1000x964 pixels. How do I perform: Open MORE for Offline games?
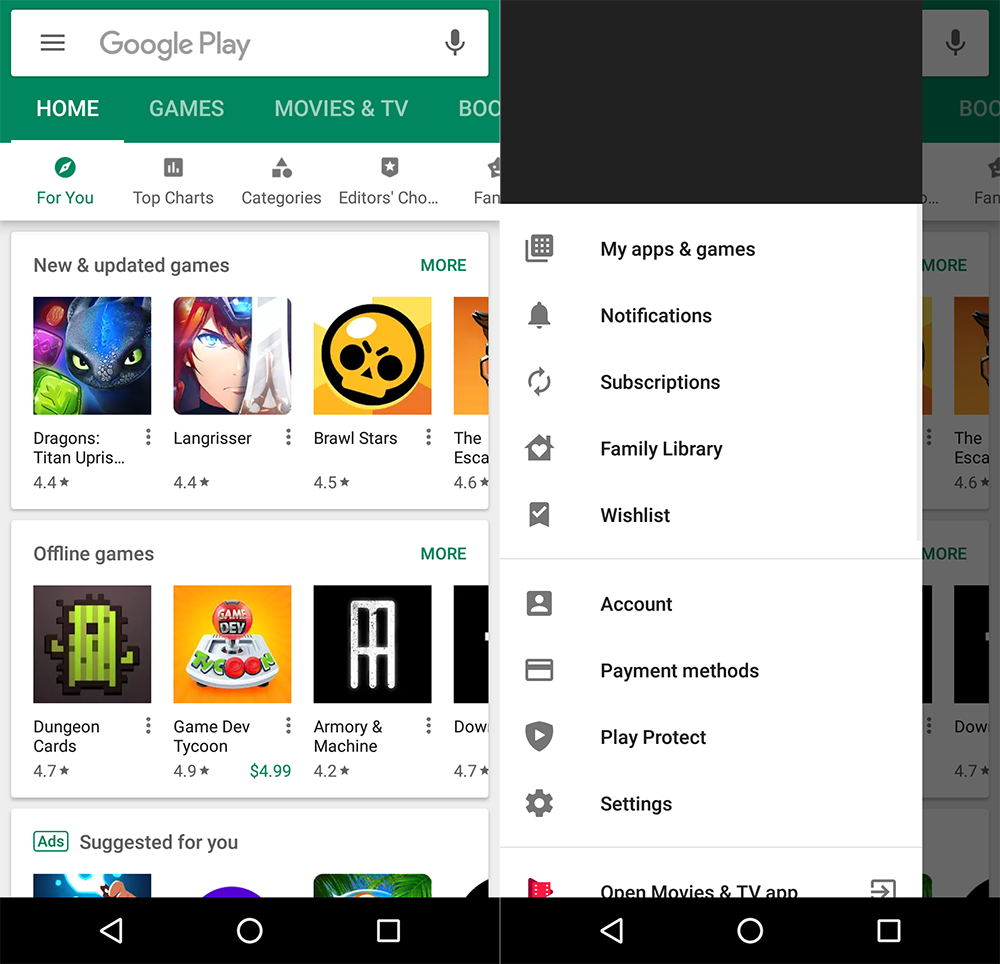[443, 553]
